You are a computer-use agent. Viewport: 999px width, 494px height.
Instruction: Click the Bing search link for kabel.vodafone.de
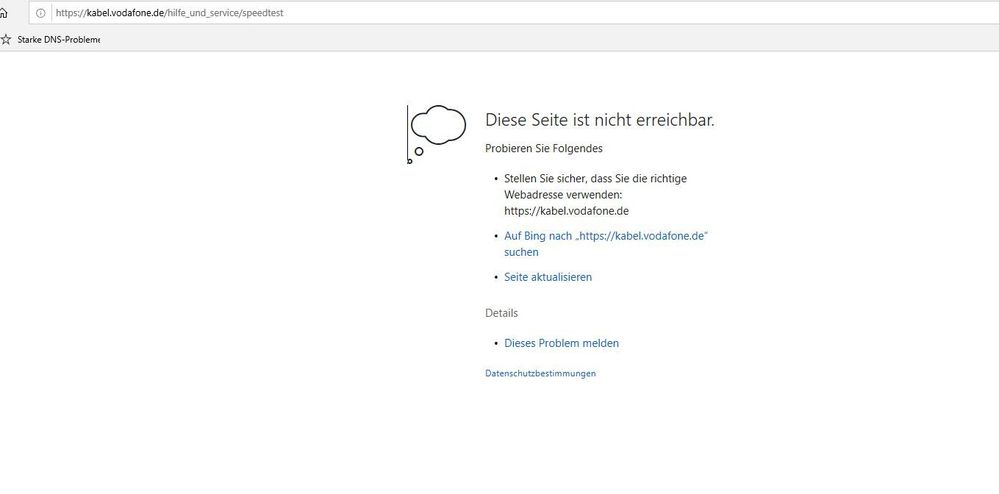click(x=606, y=243)
